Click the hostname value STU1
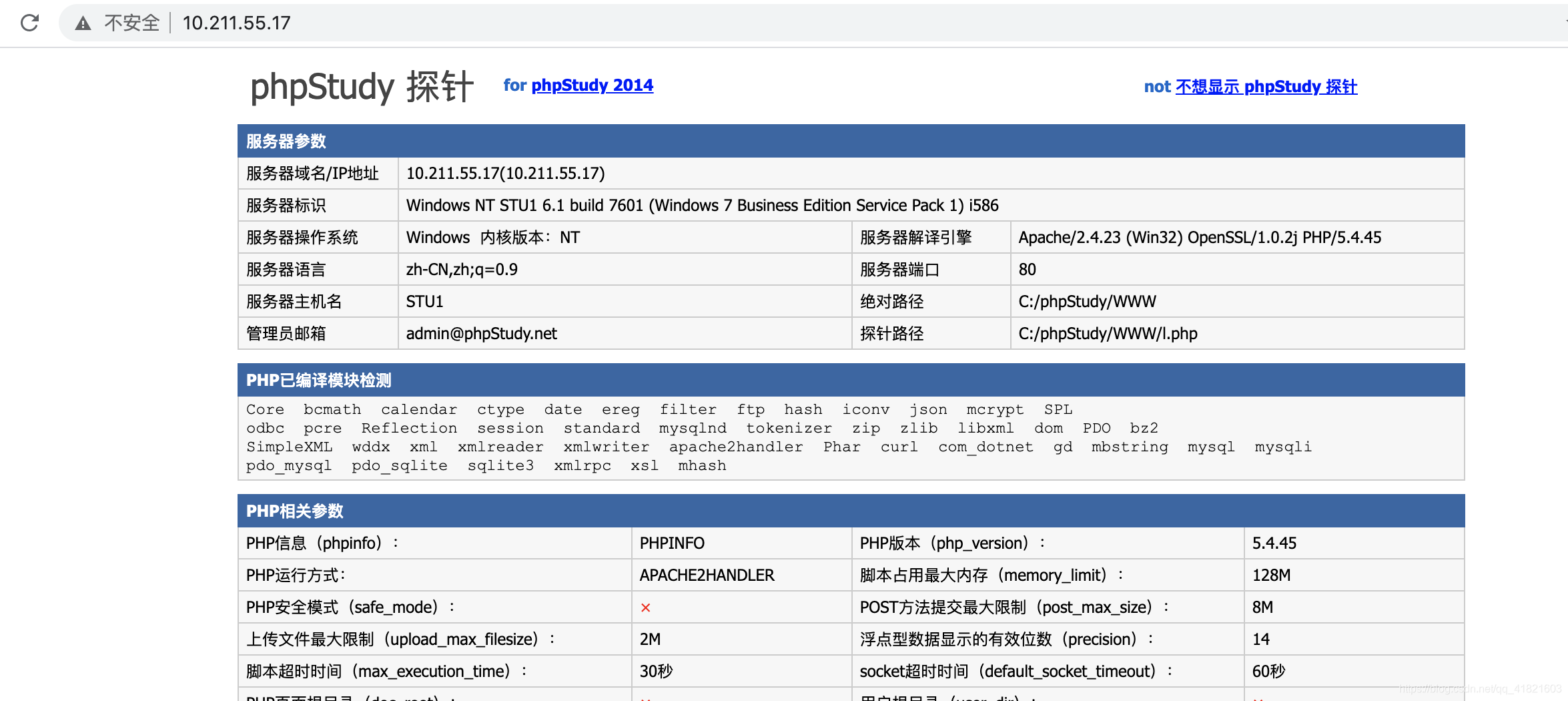The width and height of the screenshot is (1568, 701). tap(424, 302)
